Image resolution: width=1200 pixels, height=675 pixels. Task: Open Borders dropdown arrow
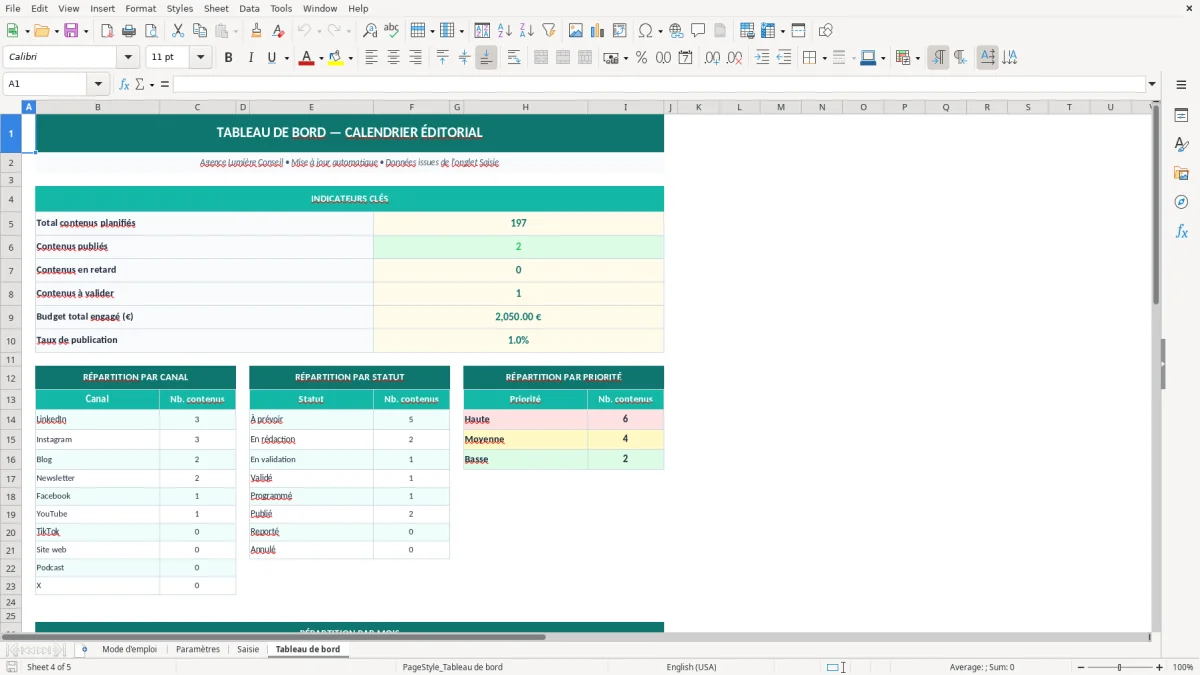824,58
